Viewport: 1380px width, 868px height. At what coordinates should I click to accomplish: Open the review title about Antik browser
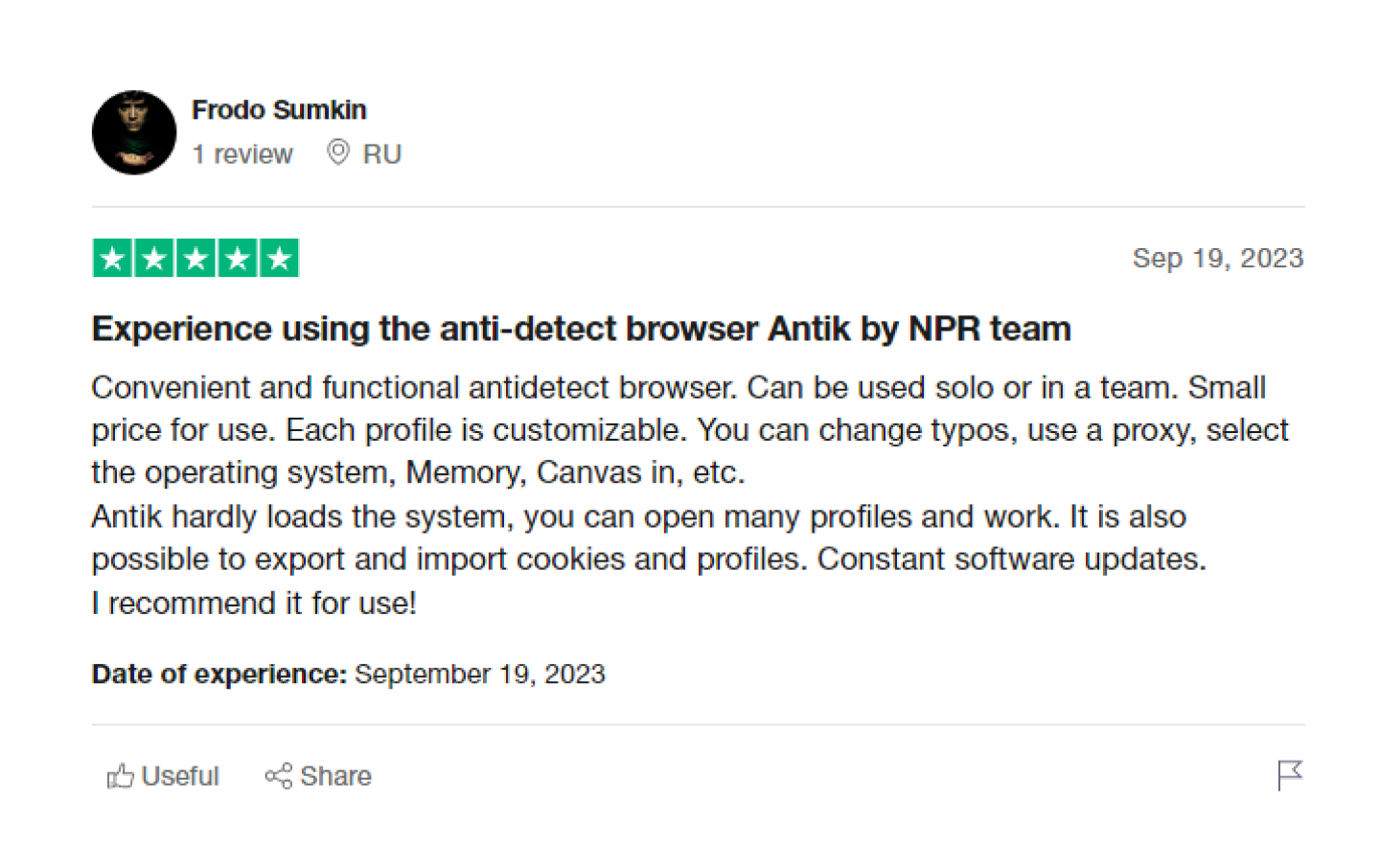581,329
